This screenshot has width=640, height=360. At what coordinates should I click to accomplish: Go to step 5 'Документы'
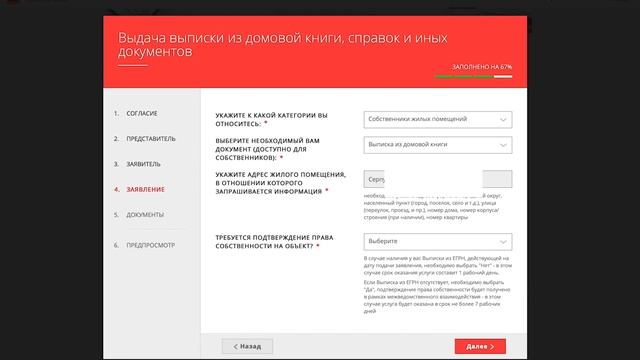139,215
